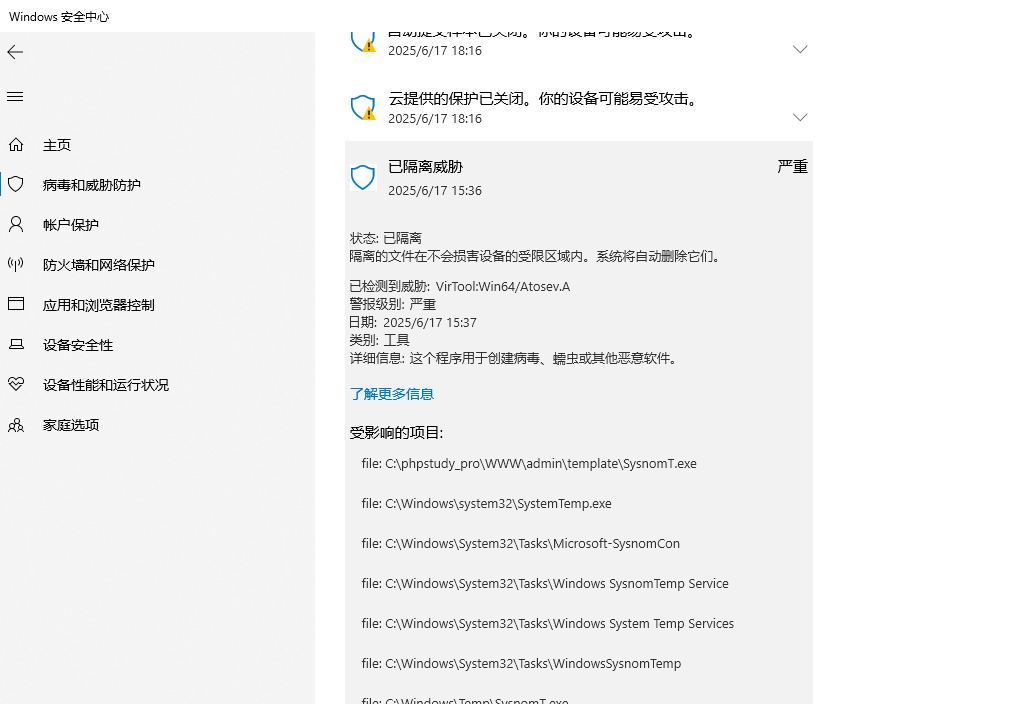Open the hamburger navigation menu
The image size is (1020, 704).
coord(15,97)
